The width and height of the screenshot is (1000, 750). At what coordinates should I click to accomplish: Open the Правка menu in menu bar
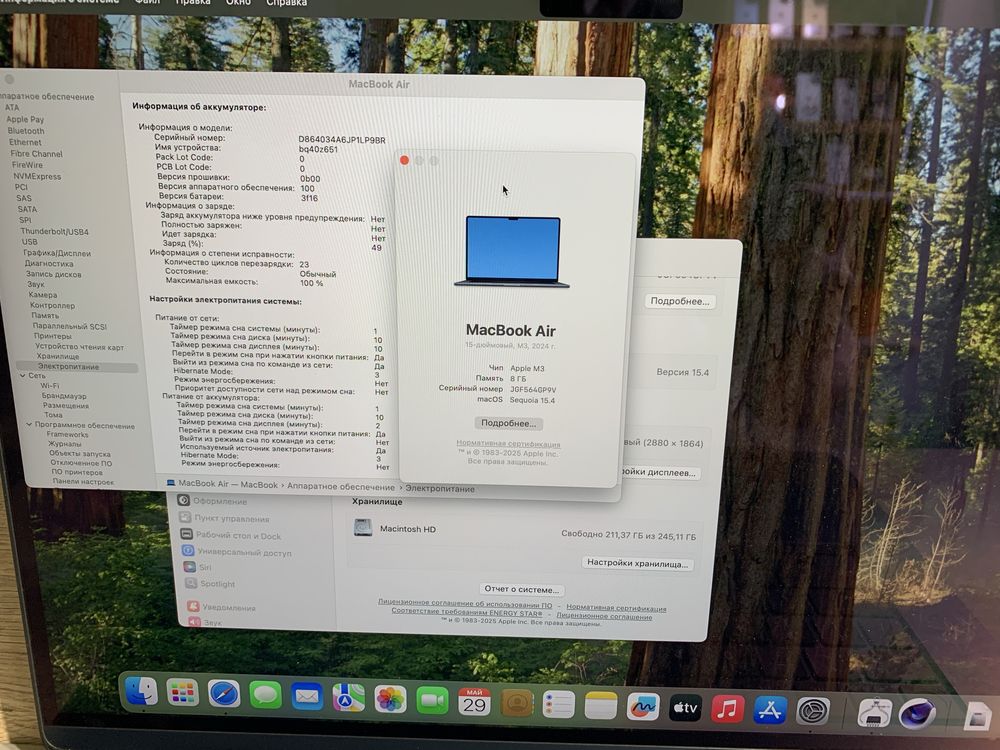coord(193,3)
